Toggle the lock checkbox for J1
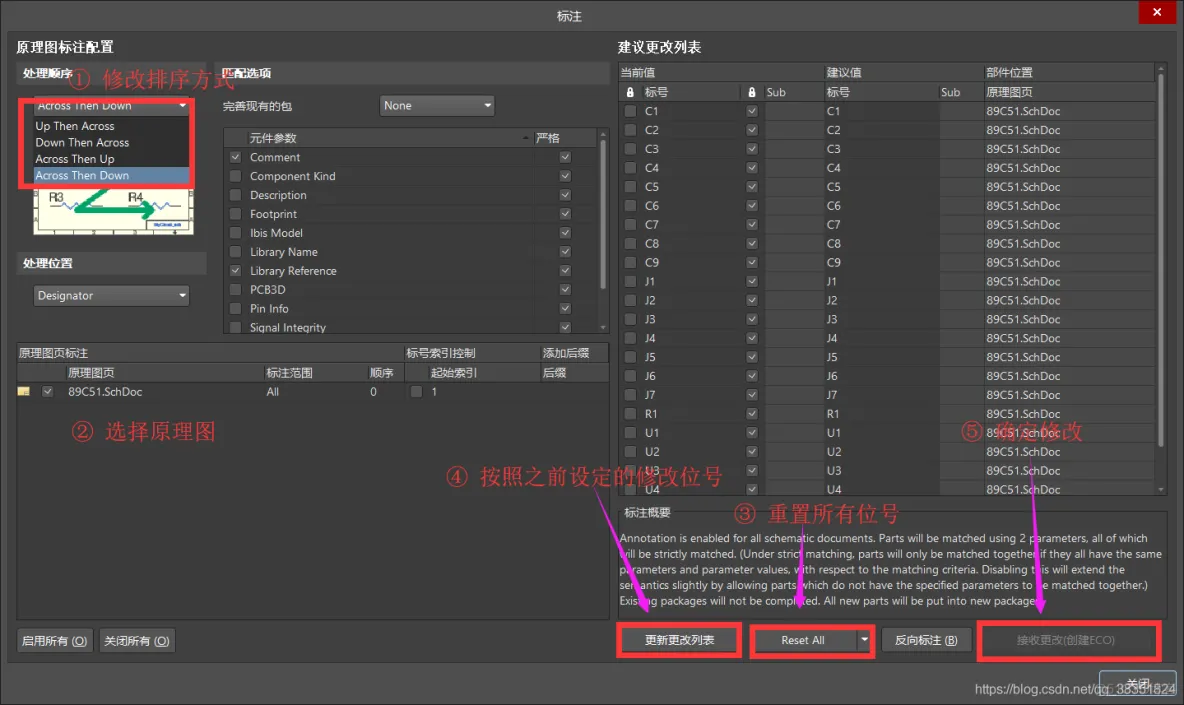The height and width of the screenshot is (705, 1184). pyautogui.click(x=631, y=281)
